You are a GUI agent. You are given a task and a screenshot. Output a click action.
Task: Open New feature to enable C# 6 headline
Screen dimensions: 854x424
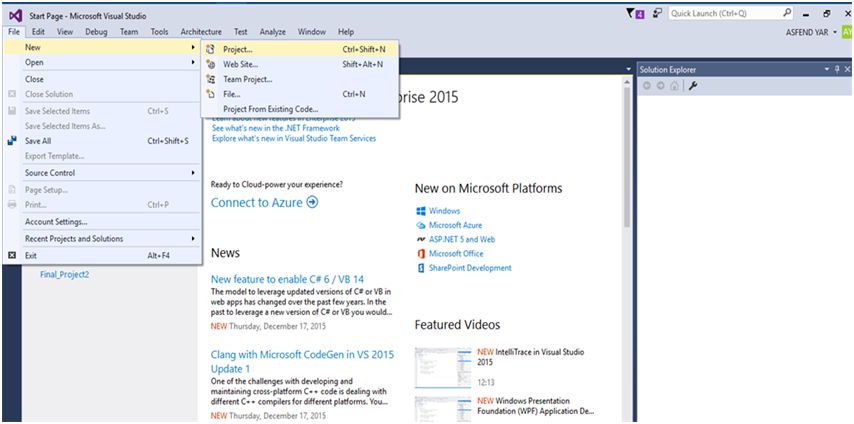[x=288, y=279]
